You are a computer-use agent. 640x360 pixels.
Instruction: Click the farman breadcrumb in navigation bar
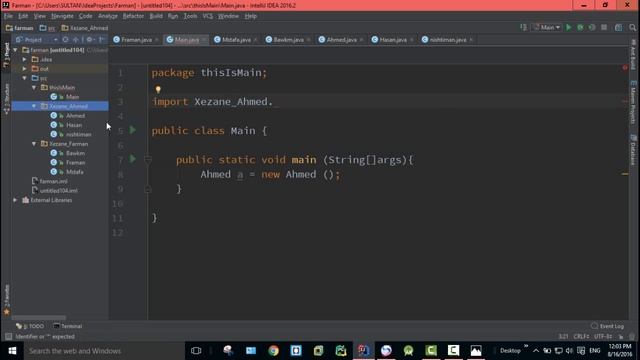click(x=20, y=28)
